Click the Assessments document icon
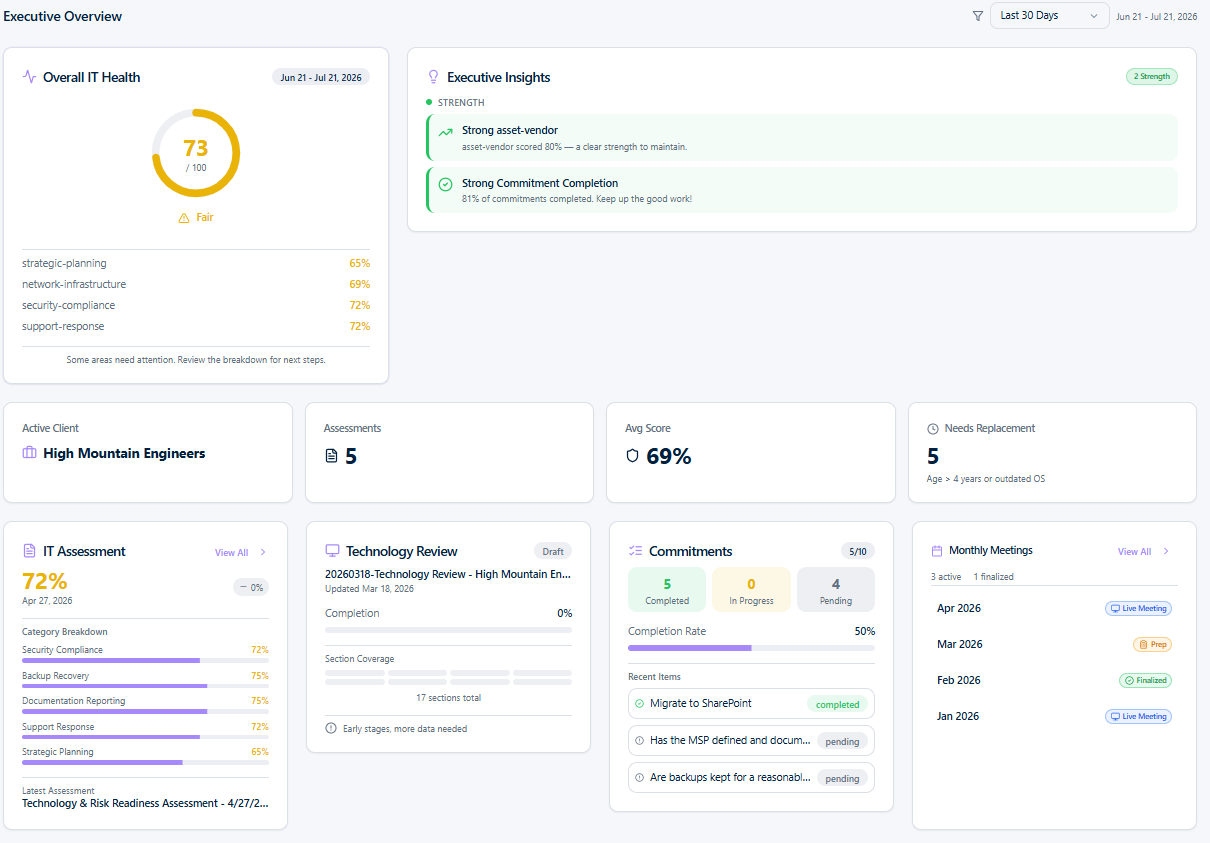The width and height of the screenshot is (1210, 843). click(x=332, y=457)
